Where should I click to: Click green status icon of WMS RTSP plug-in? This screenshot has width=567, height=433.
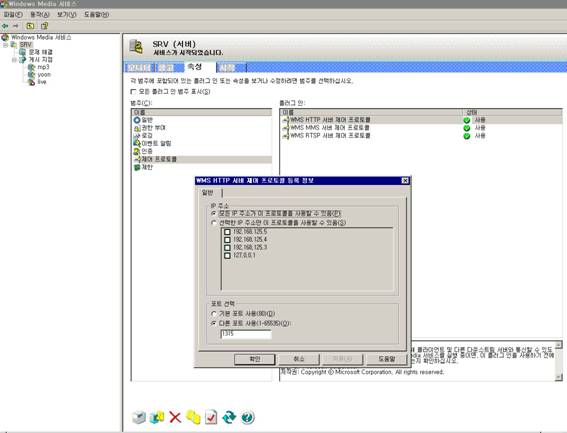pyautogui.click(x=467, y=136)
